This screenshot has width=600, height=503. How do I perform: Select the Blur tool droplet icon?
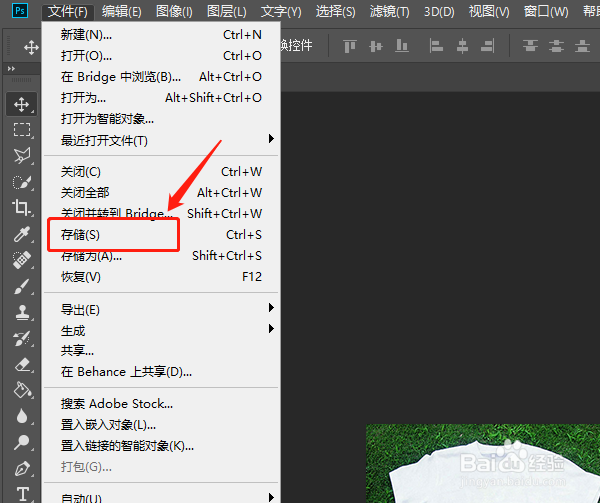[22, 416]
